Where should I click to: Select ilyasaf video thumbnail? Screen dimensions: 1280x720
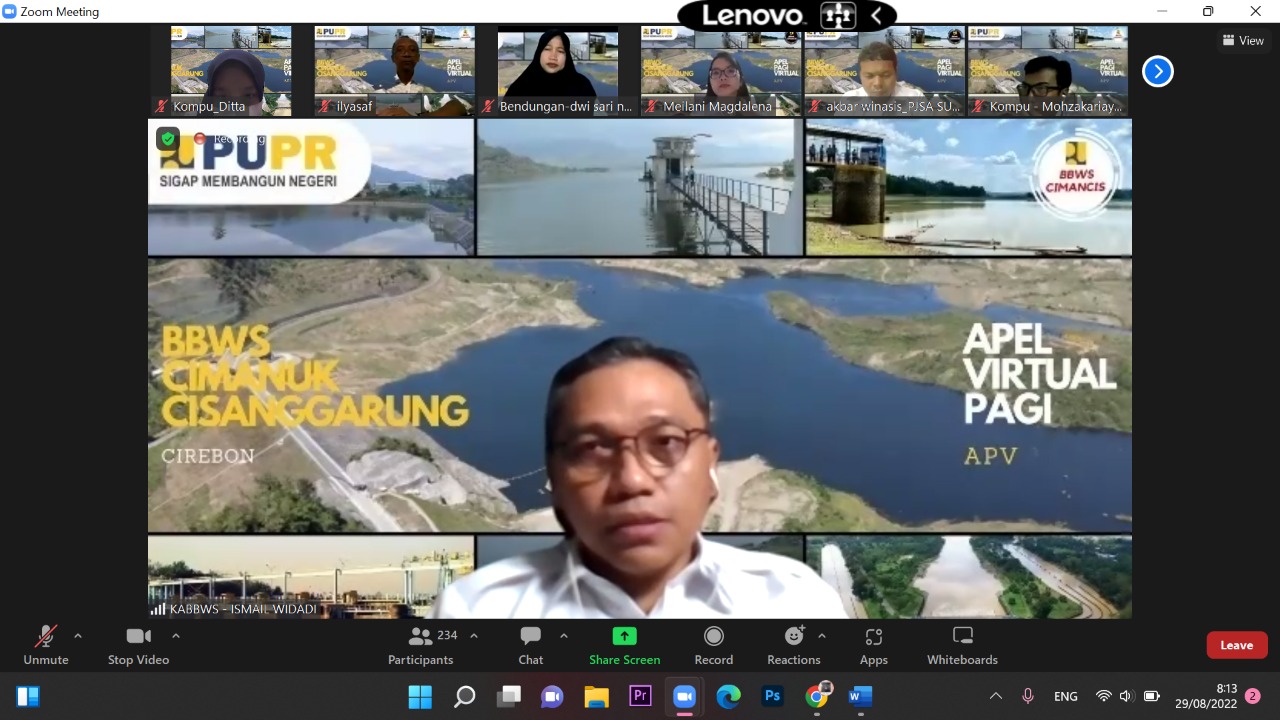click(x=394, y=71)
